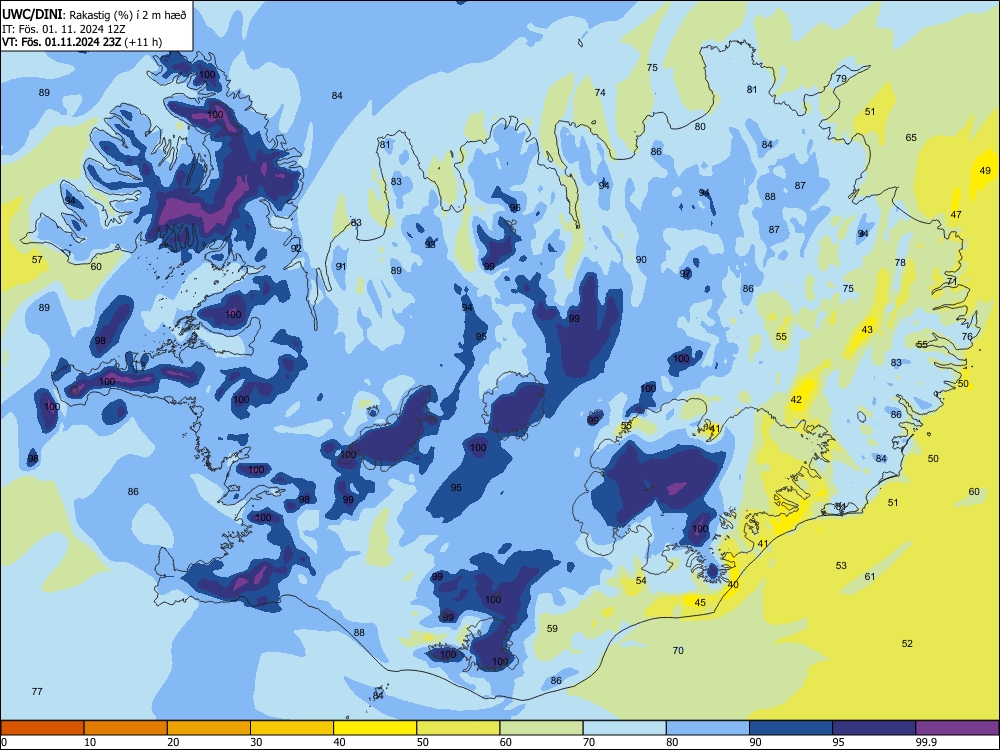Choose the dark blue 90–95 legend swatch
The width and height of the screenshot is (1000, 750).
click(x=791, y=728)
